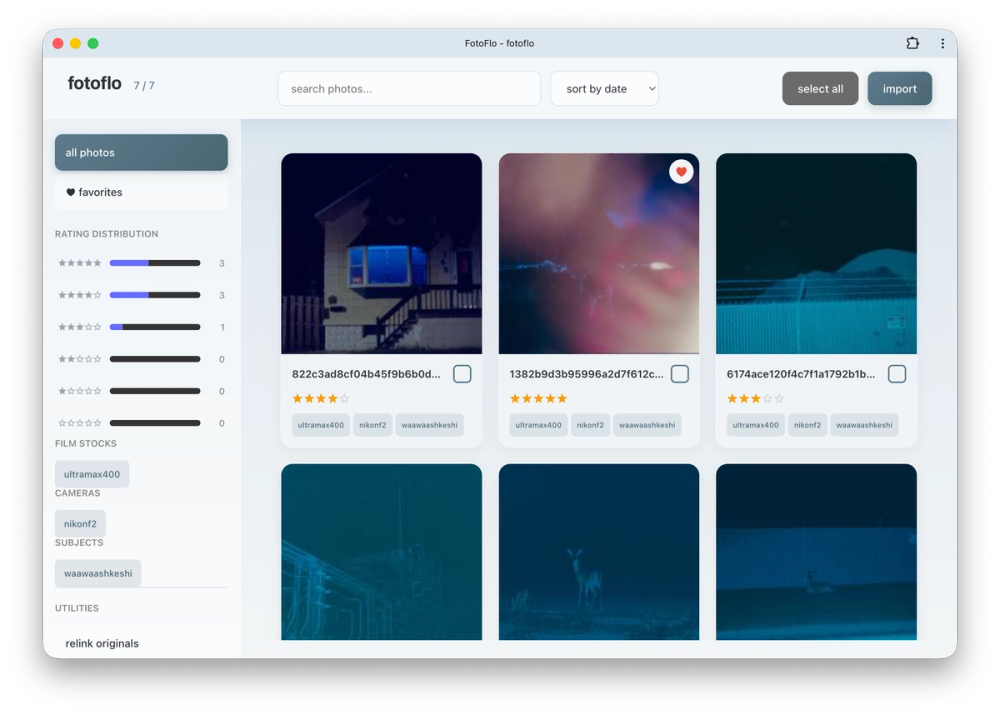Open the sort by date dropdown
1000x715 pixels.
[x=604, y=88]
